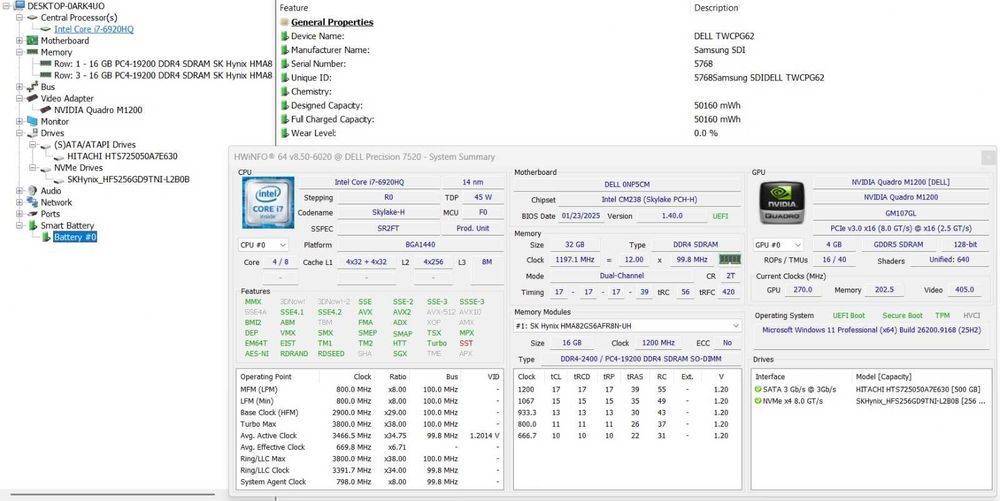Screen dimensions: 1000x501
Task: Click the Secure Boot status label
Action: (902, 316)
